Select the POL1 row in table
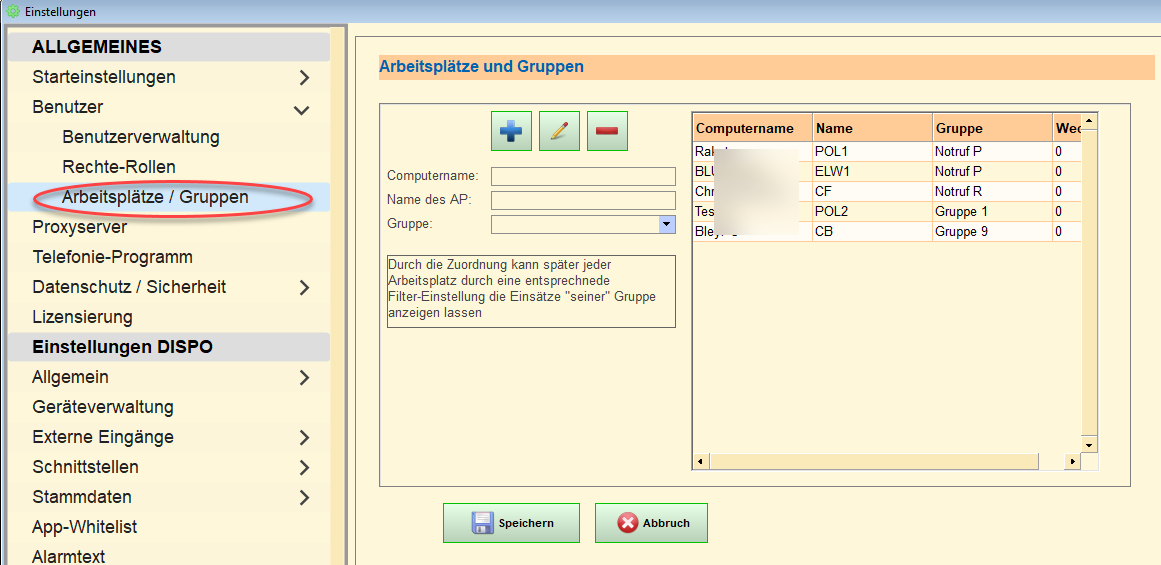 pos(870,151)
